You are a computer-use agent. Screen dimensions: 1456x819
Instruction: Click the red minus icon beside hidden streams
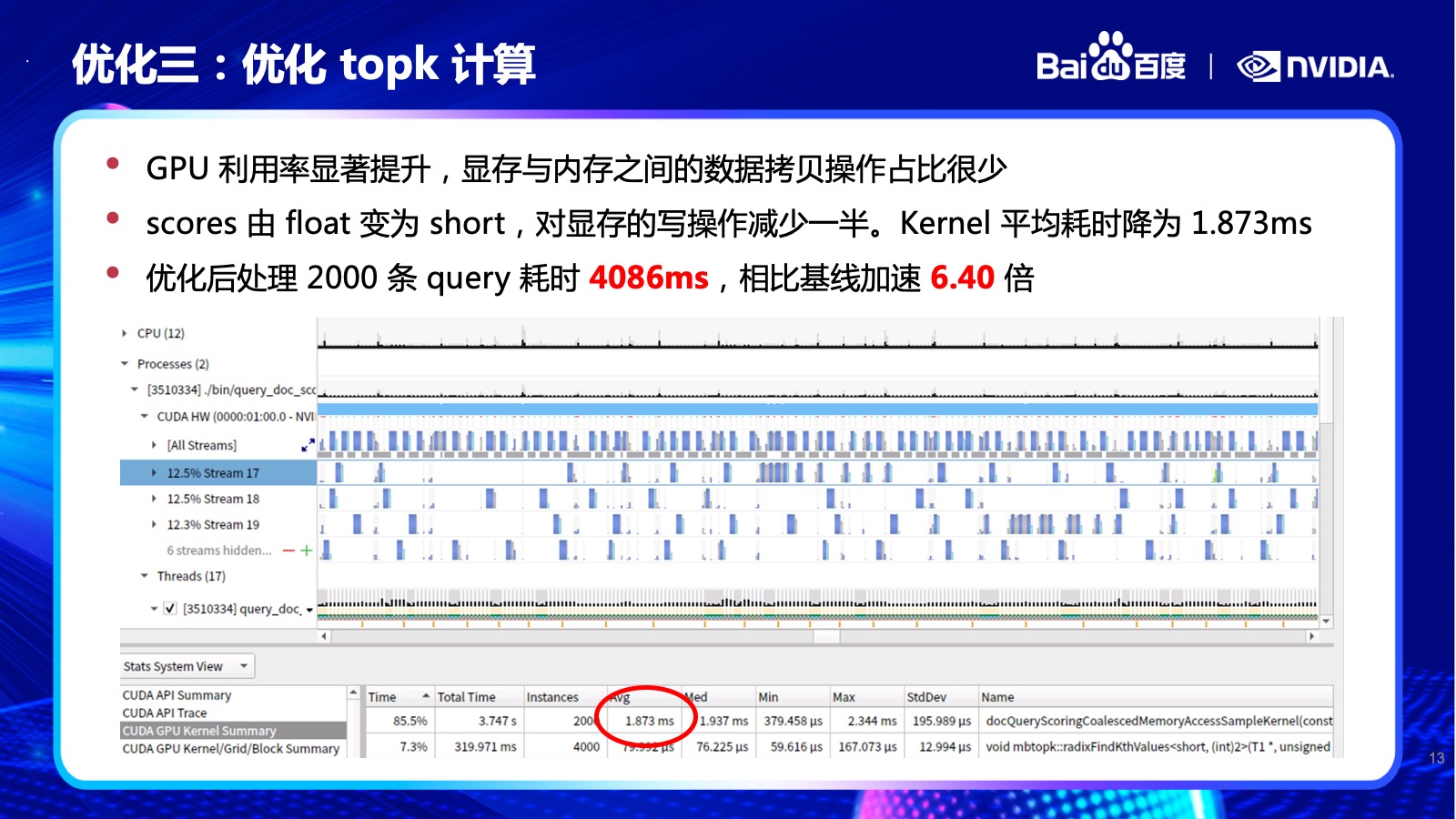click(288, 551)
